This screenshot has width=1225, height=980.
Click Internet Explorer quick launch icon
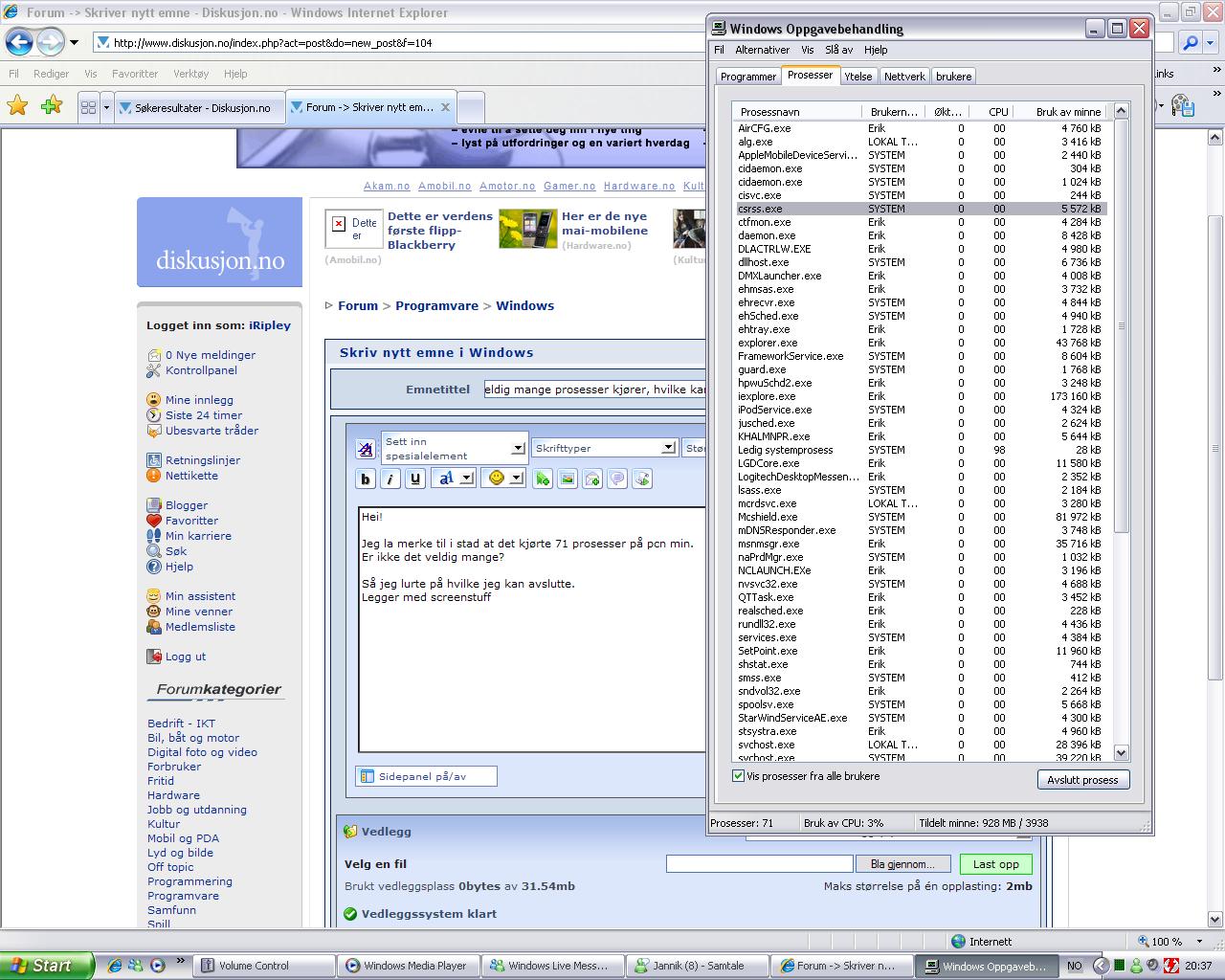115,966
